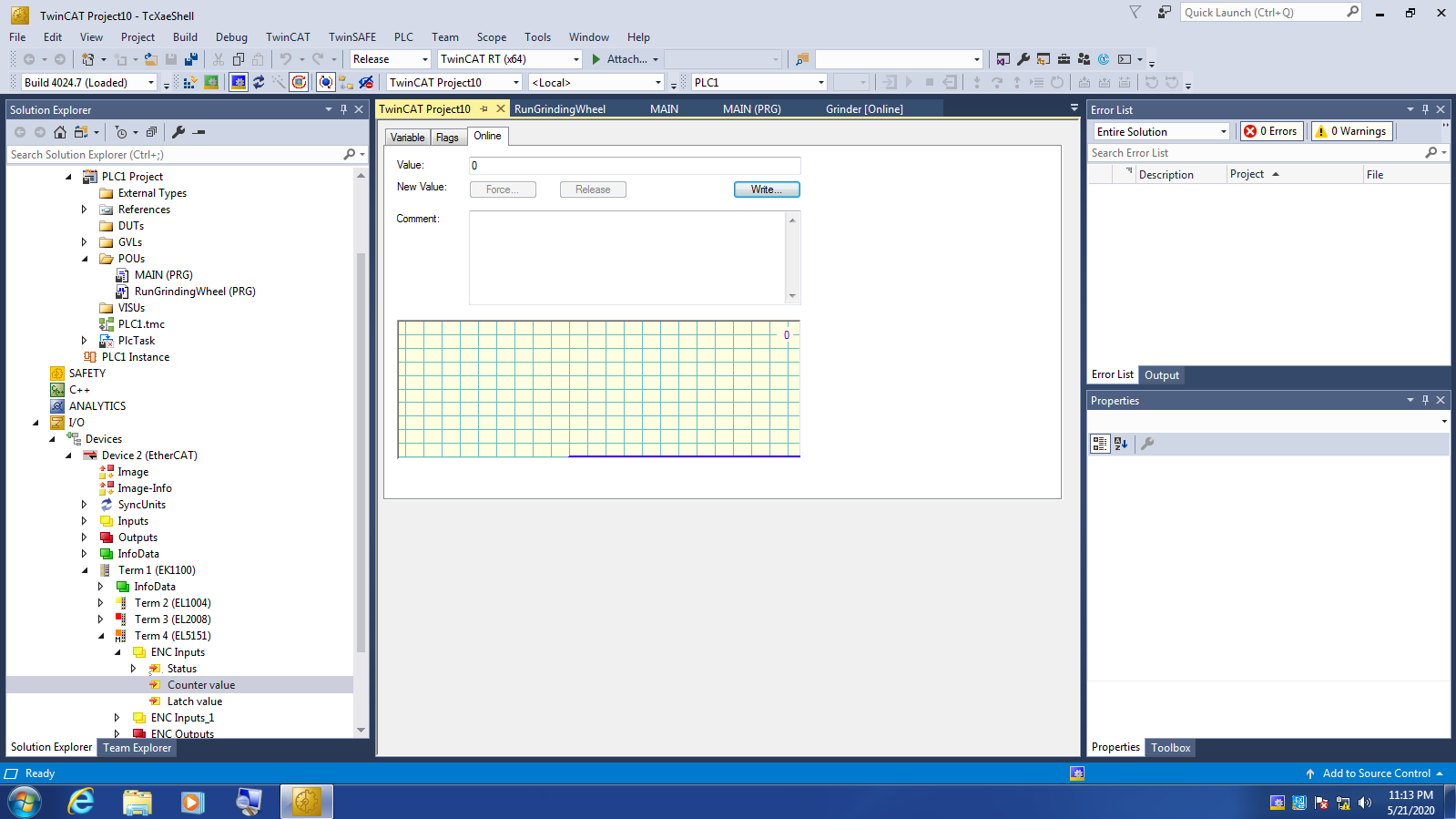Click the Toggle Free Run State icon

[x=299, y=82]
